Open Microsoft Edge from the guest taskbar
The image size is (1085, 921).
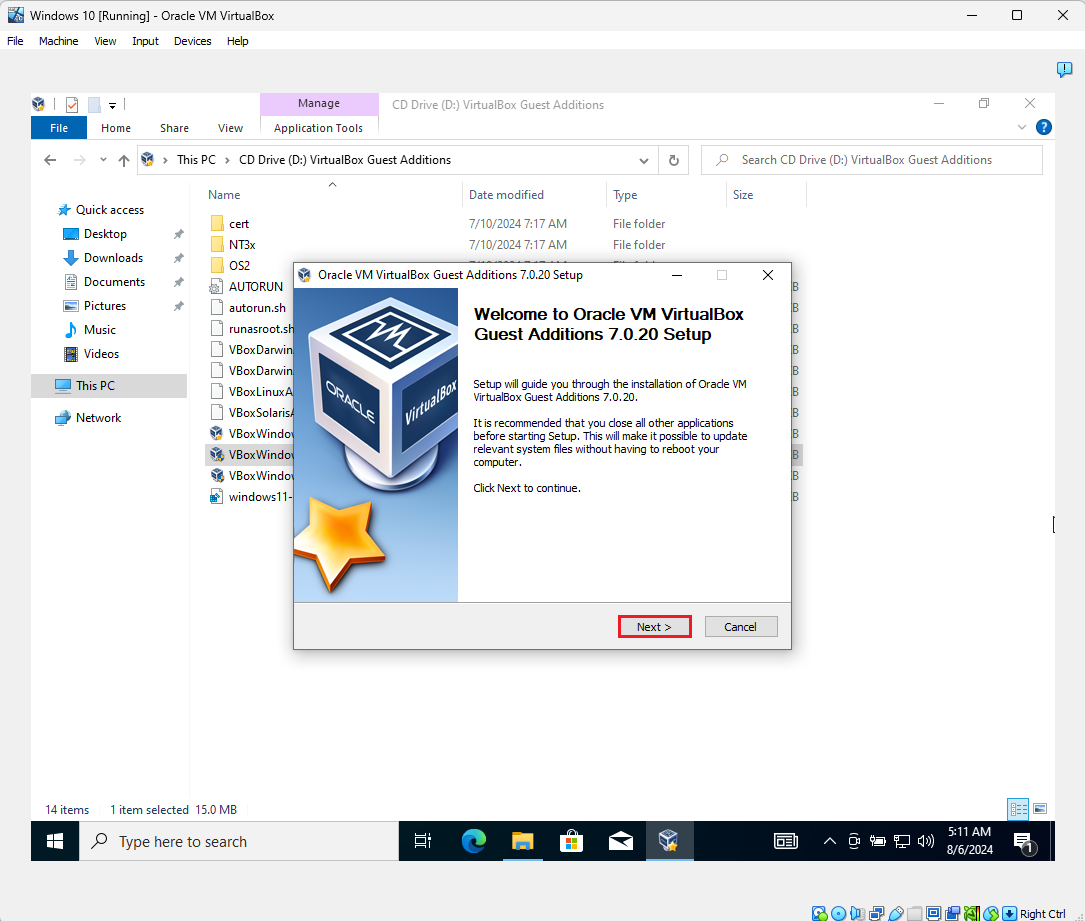[x=474, y=841]
